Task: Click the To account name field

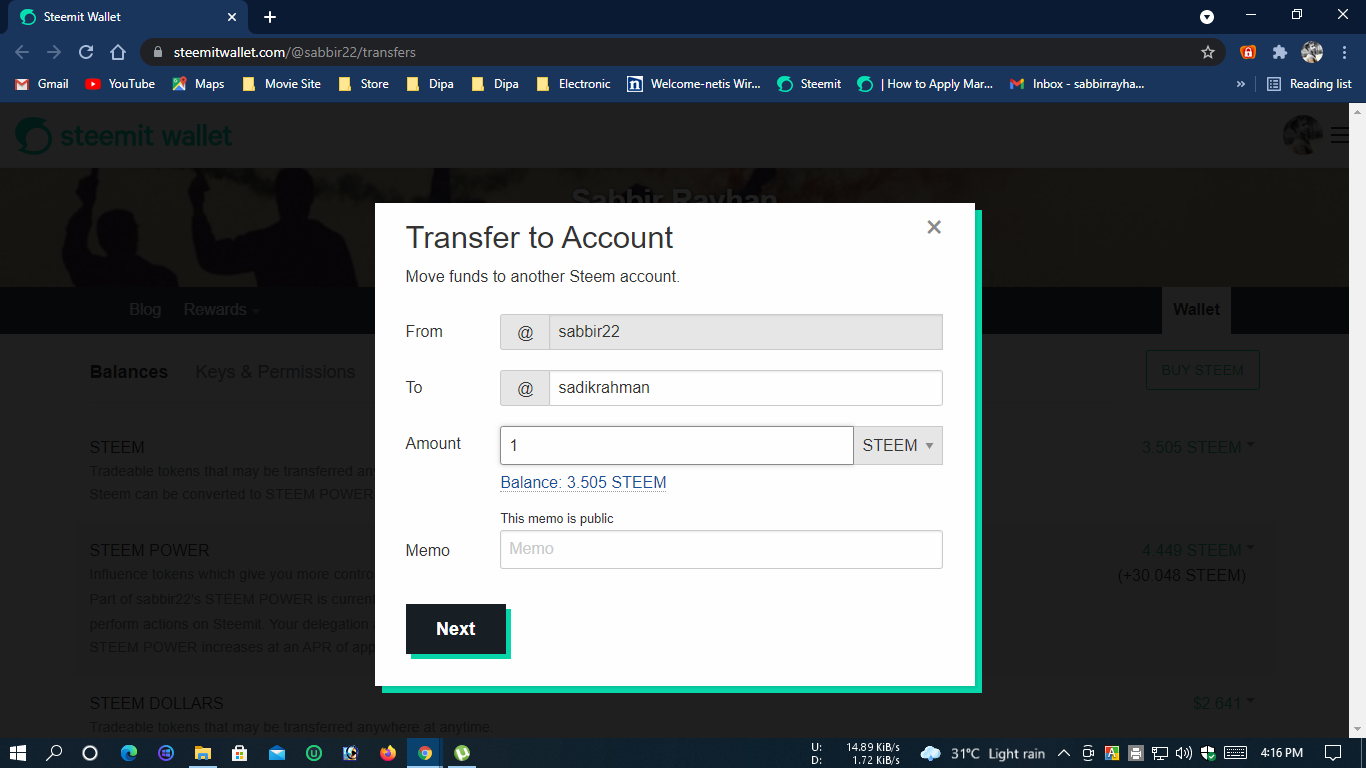Action: [x=746, y=388]
